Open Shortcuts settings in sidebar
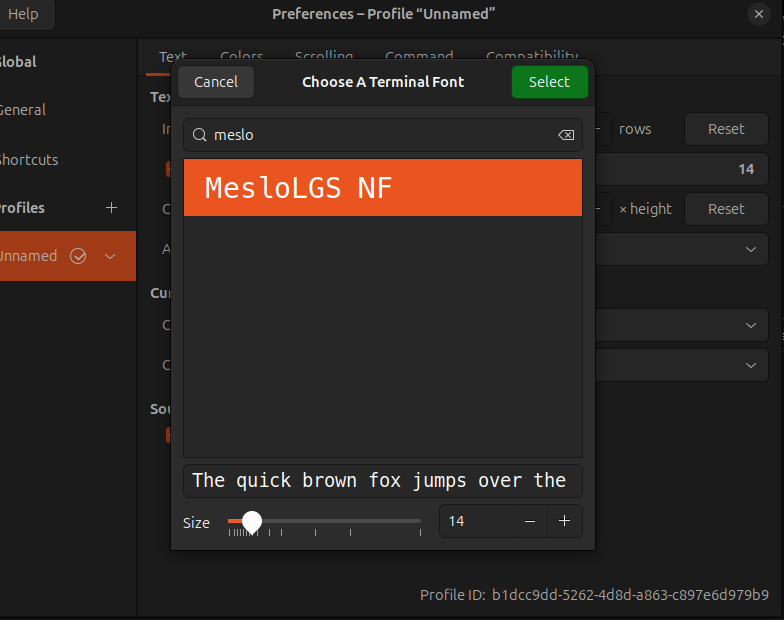The image size is (784, 620). coord(28,160)
